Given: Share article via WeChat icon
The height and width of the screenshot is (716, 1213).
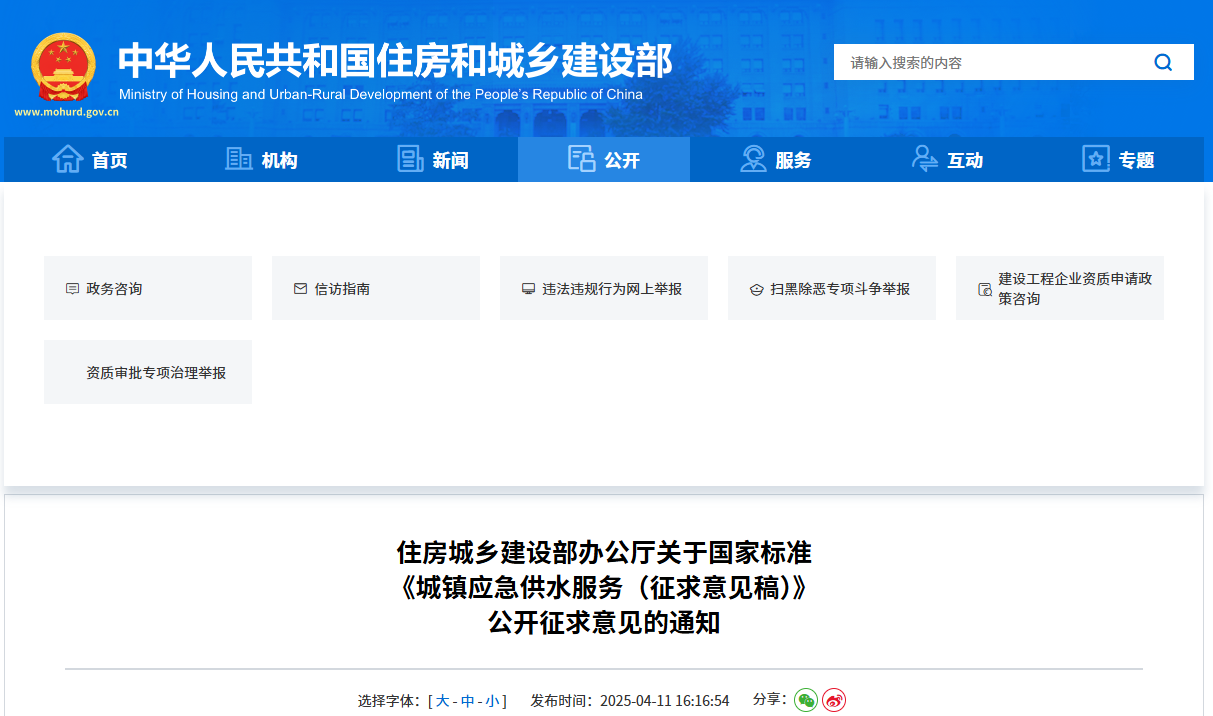Looking at the screenshot, I should click(805, 700).
